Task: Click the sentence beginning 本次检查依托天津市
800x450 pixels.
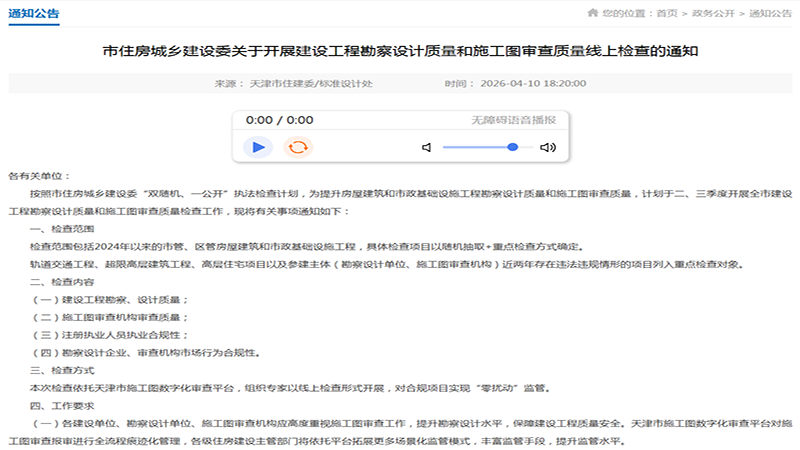Action: pos(291,388)
